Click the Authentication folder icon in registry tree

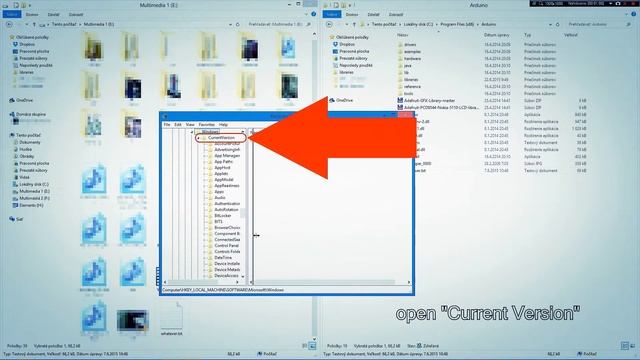click(x=211, y=204)
